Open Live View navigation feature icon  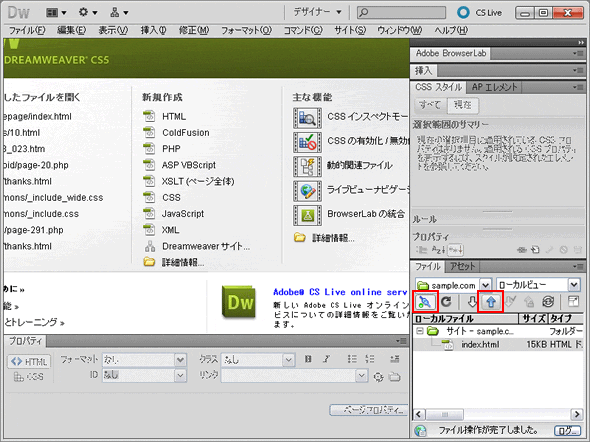[307, 191]
